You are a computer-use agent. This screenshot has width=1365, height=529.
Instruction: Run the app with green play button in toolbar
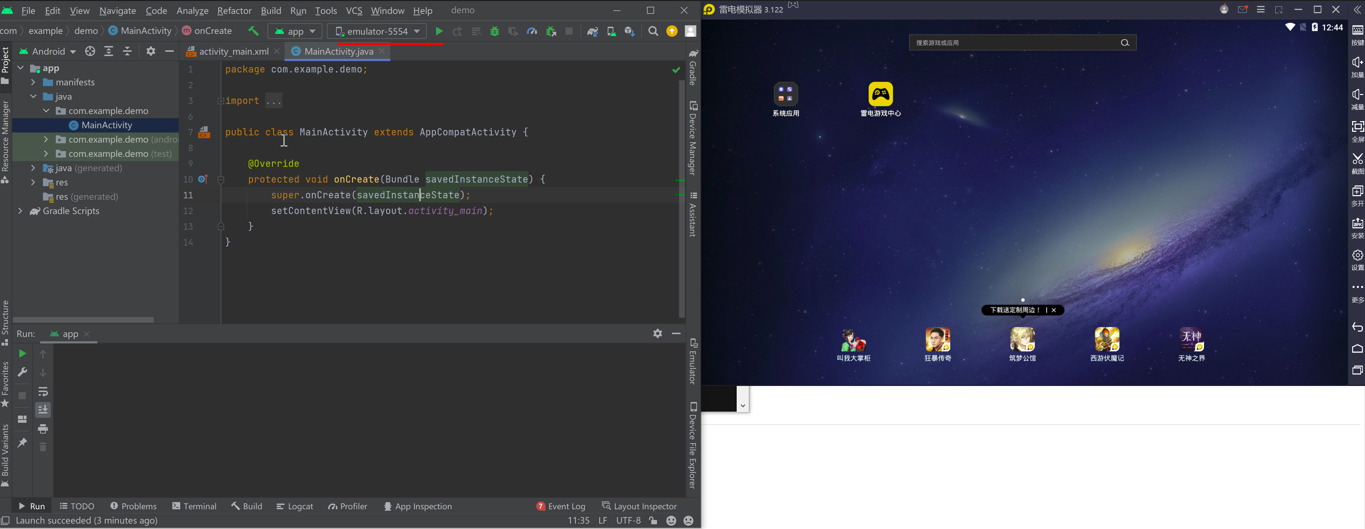tap(439, 31)
